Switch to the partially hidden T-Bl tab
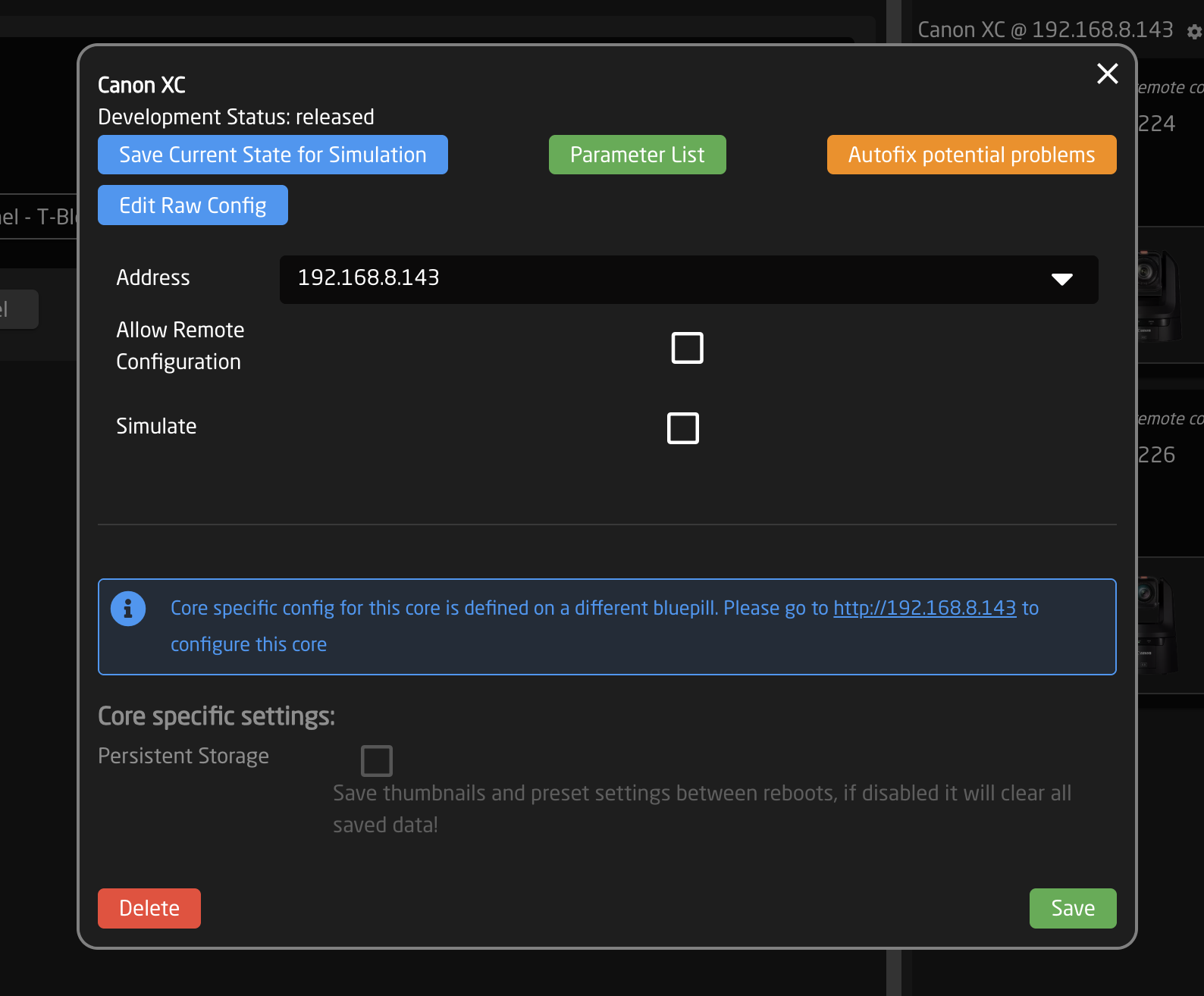Screen dimensions: 1204x996 coord(38,217)
